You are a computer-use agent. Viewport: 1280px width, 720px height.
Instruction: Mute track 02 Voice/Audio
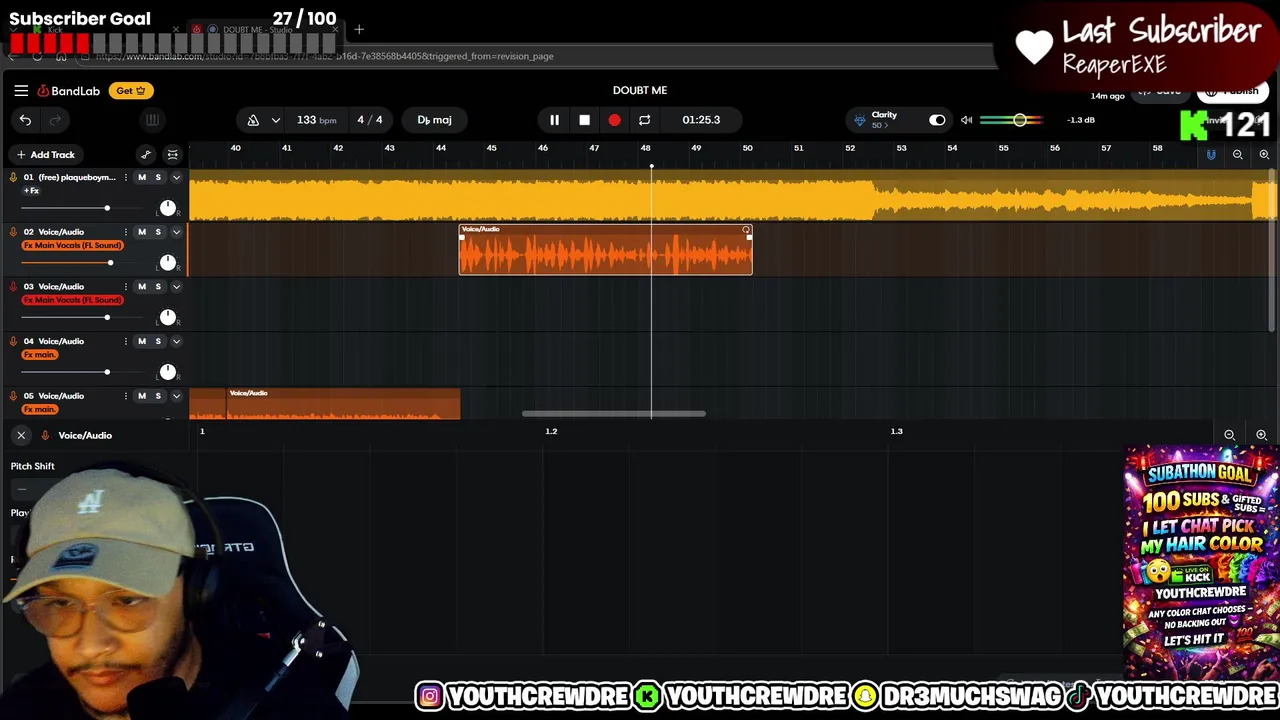[x=141, y=232]
